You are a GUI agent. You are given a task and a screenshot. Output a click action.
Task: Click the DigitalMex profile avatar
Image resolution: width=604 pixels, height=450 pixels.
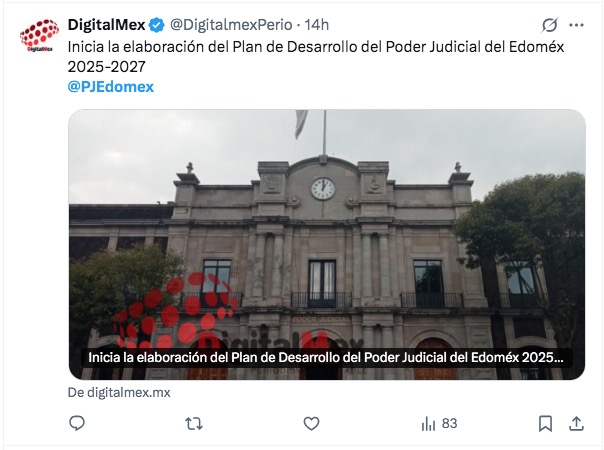point(39,35)
